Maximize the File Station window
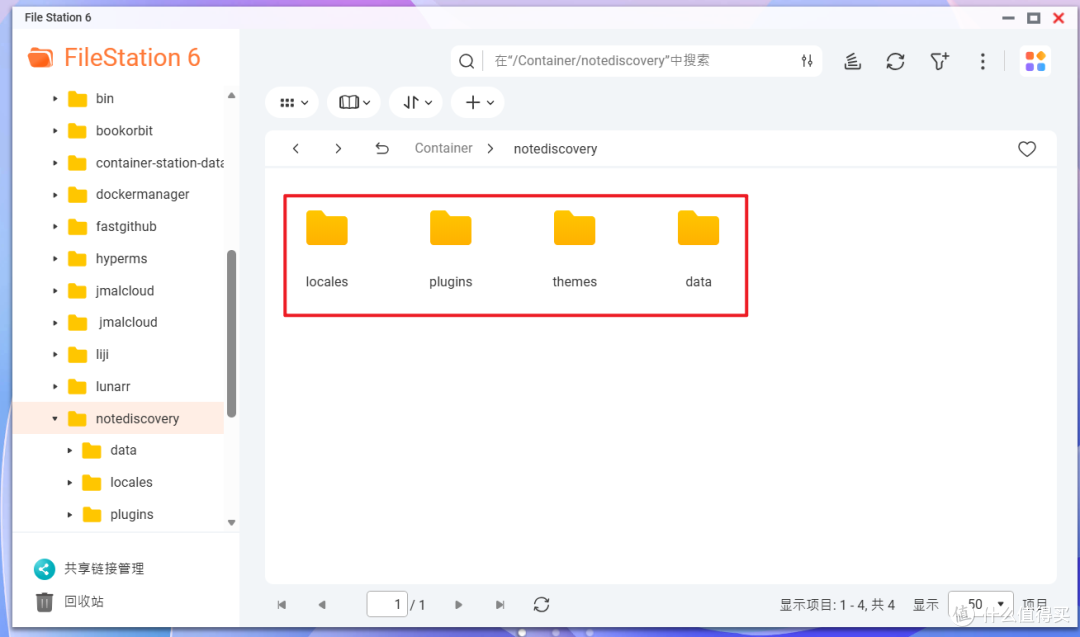1080x637 pixels. pyautogui.click(x=1033, y=18)
